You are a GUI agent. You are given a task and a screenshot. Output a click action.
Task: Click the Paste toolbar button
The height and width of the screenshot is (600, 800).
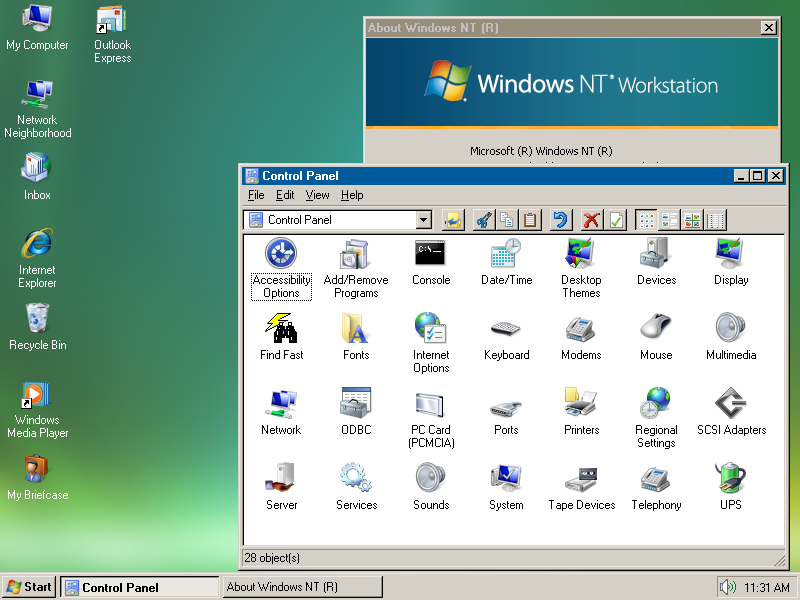click(x=530, y=220)
